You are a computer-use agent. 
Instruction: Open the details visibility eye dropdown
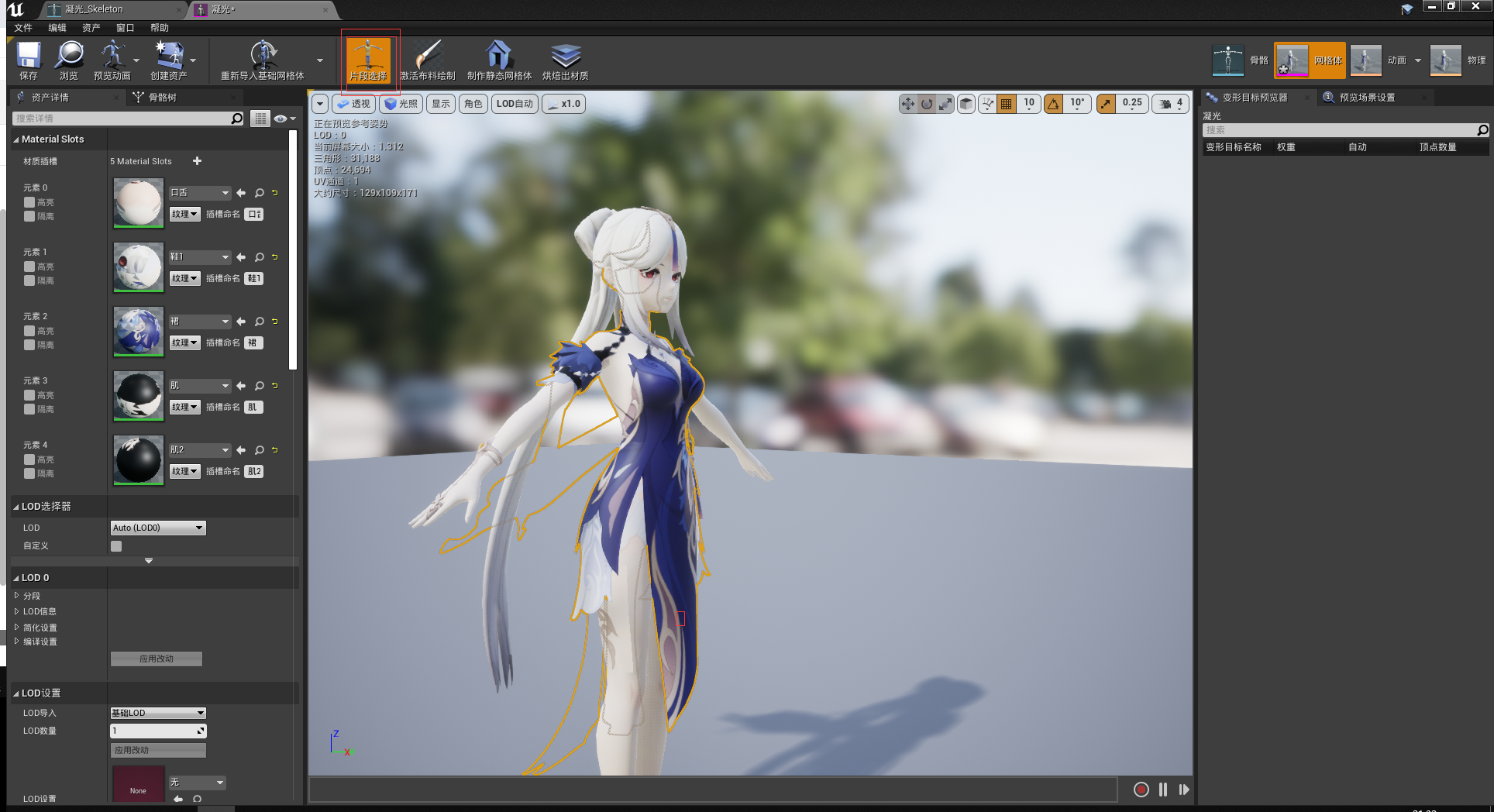pos(284,119)
